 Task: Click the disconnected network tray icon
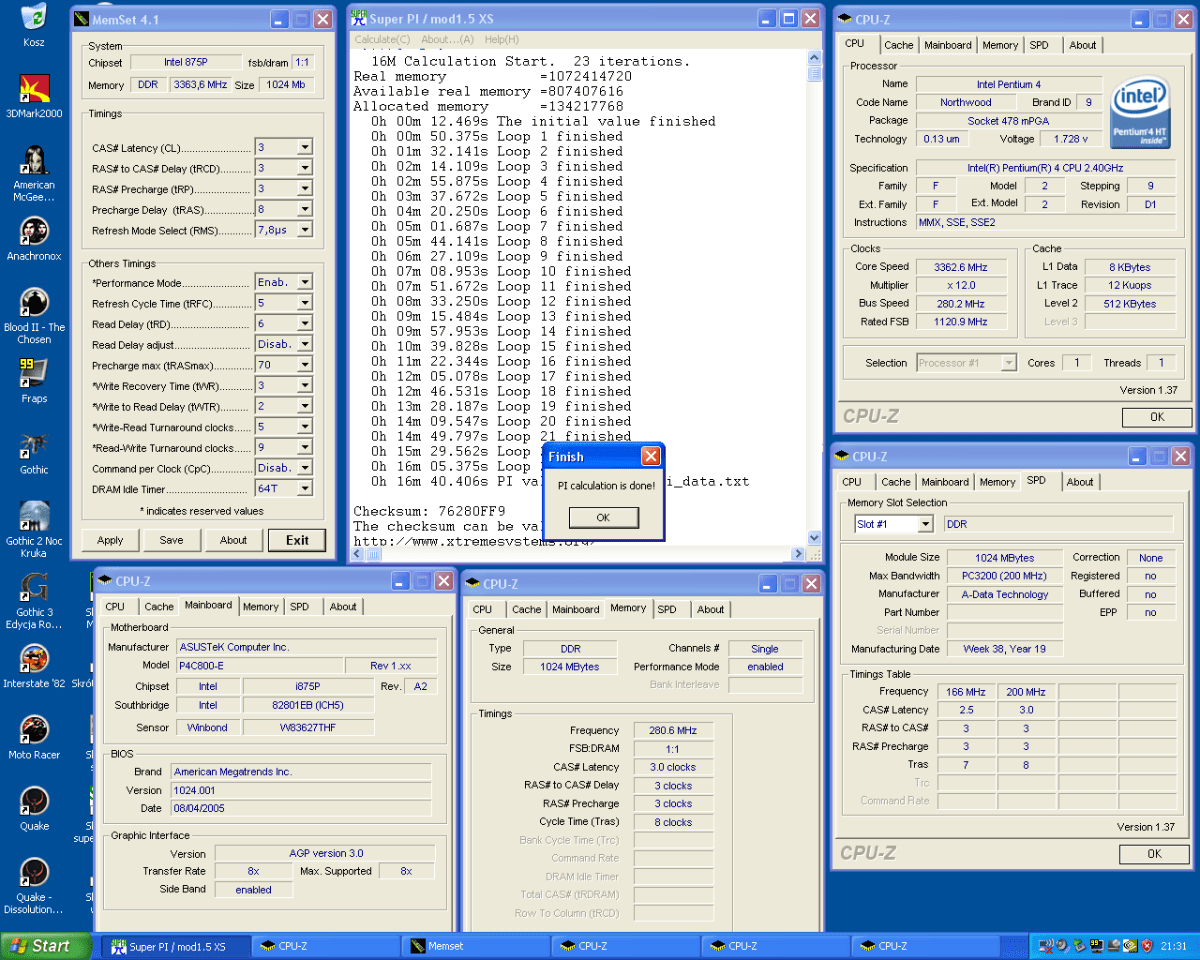1046,945
